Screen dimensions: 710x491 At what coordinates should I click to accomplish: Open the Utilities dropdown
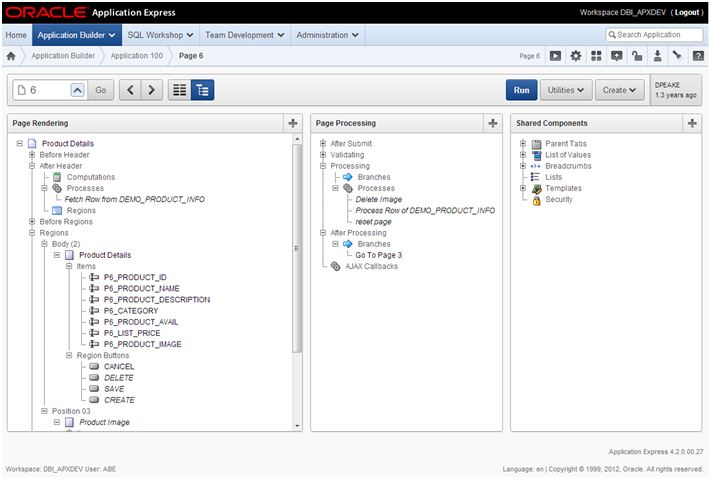point(567,90)
